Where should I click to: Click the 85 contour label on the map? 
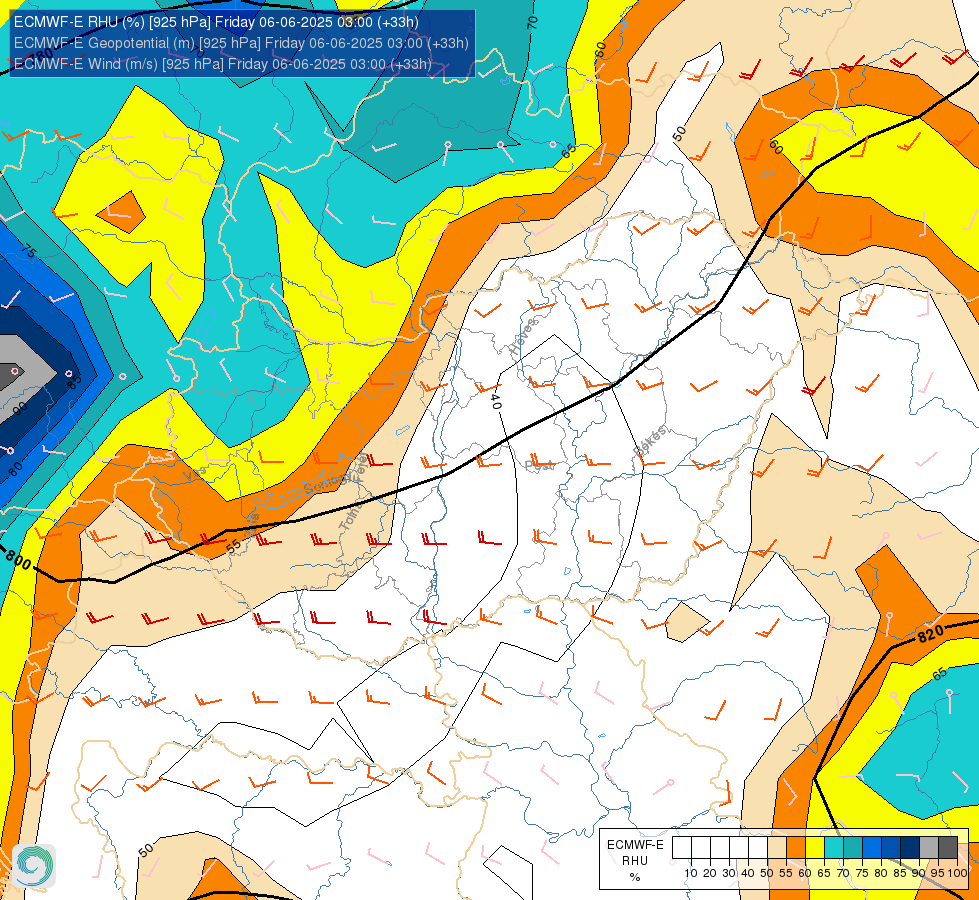pos(74,380)
